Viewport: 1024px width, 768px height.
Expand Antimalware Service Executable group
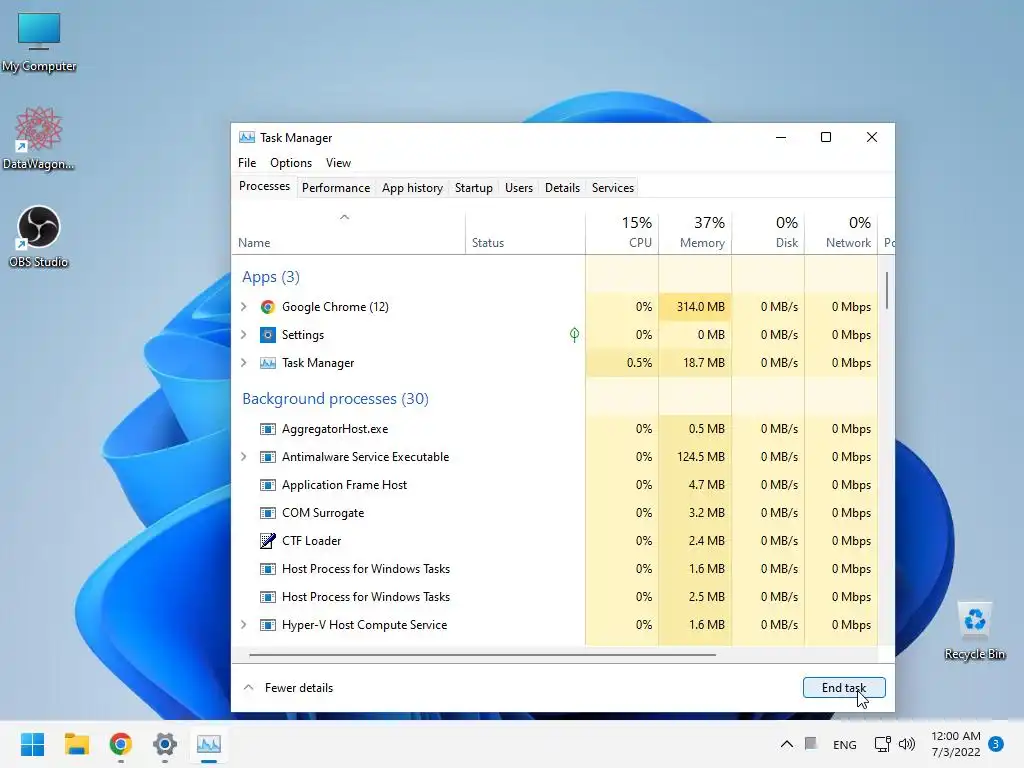point(244,457)
